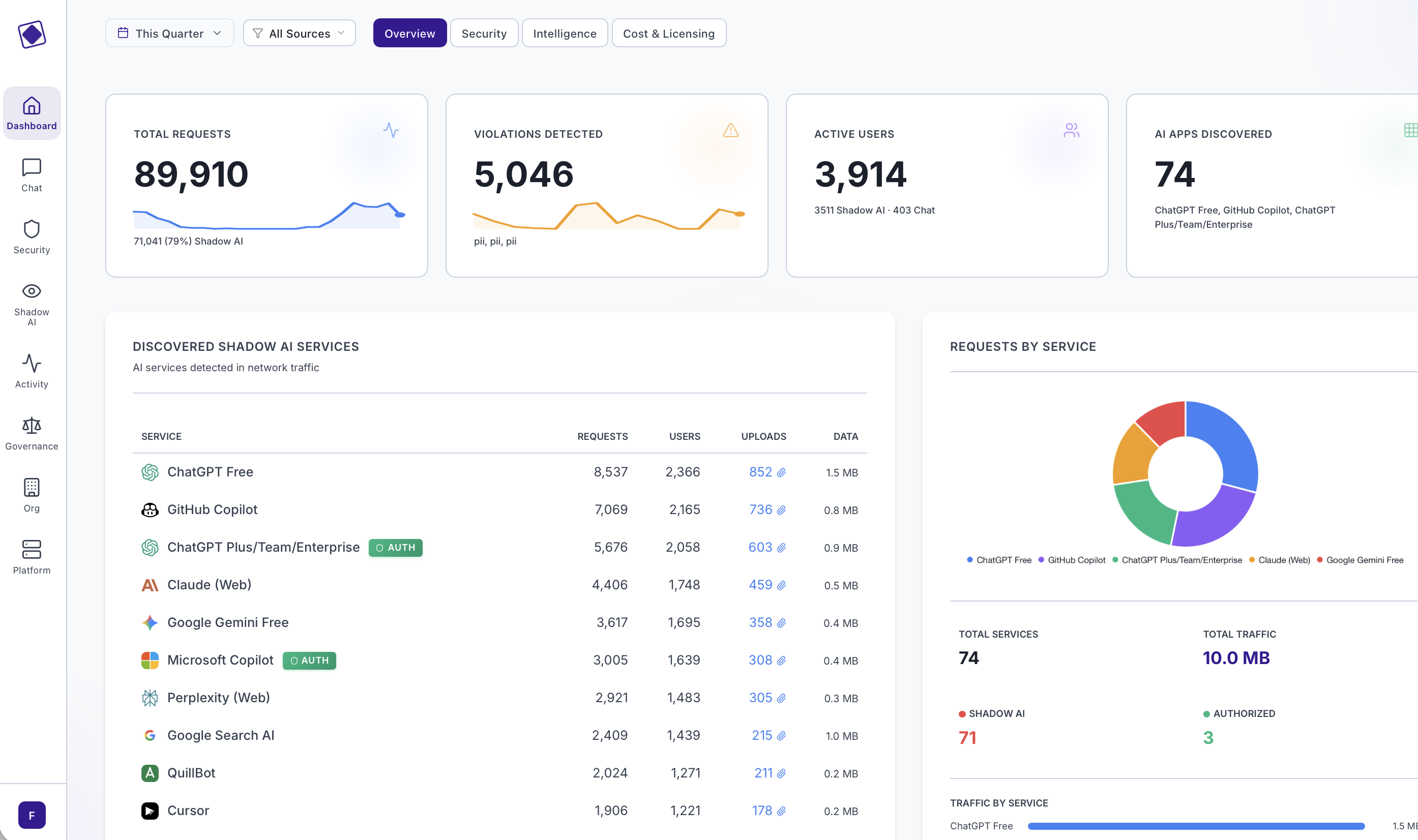Click the Claude (Web) service logo
This screenshot has height=840, width=1418.
point(150,585)
